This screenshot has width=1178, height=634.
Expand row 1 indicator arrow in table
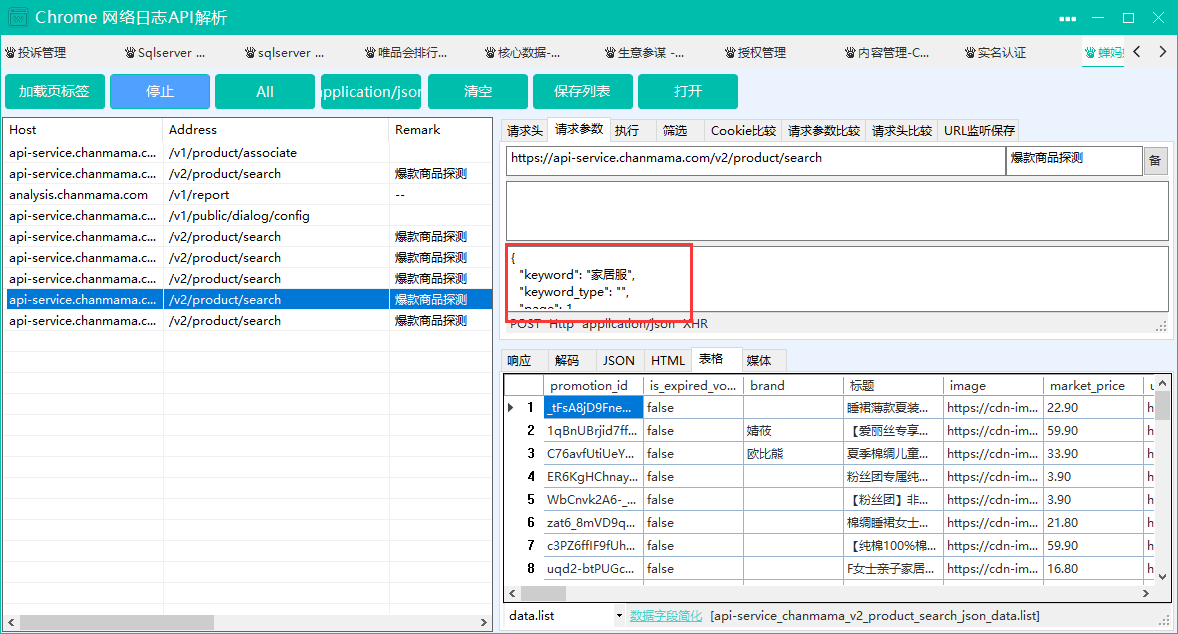[x=511, y=408]
